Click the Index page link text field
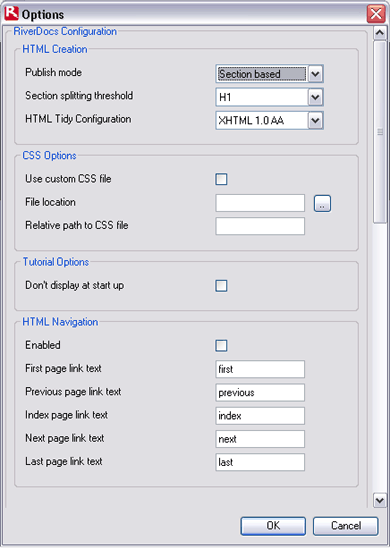This screenshot has width=390, height=549. point(260,416)
